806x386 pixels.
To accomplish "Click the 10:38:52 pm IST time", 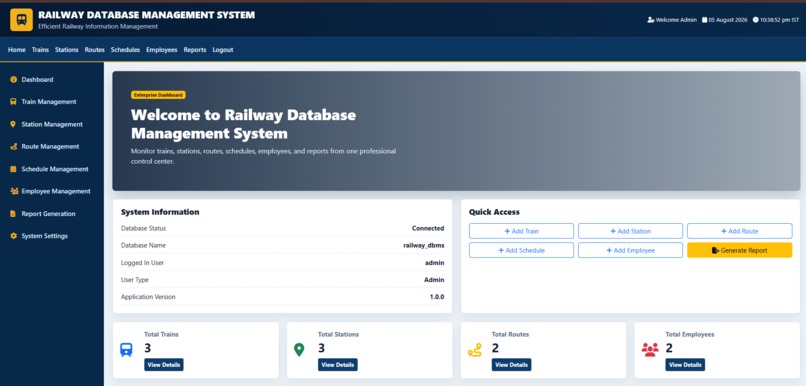I will pyautogui.click(x=780, y=20).
